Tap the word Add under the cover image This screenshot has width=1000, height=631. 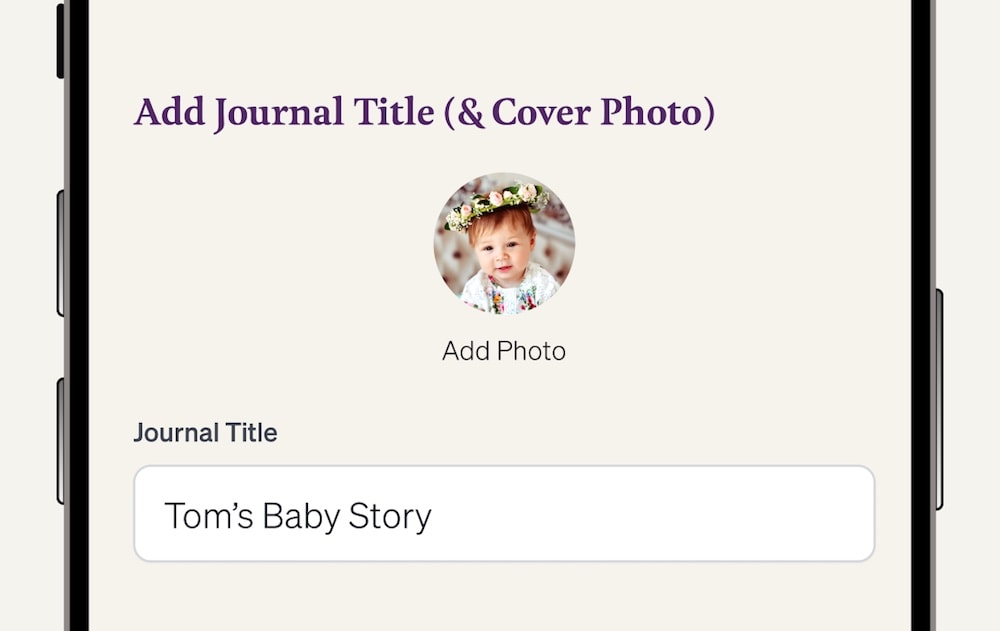click(468, 351)
